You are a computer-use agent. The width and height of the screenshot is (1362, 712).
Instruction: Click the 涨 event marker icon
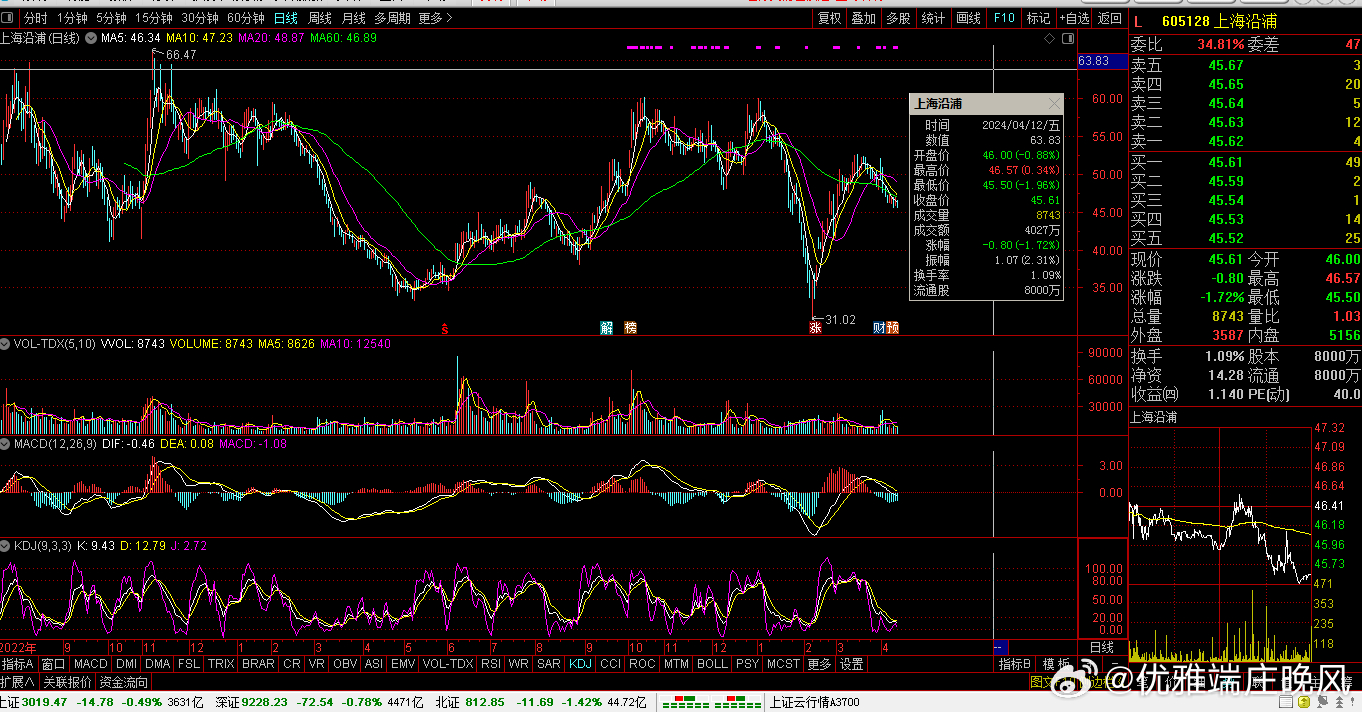pos(815,328)
